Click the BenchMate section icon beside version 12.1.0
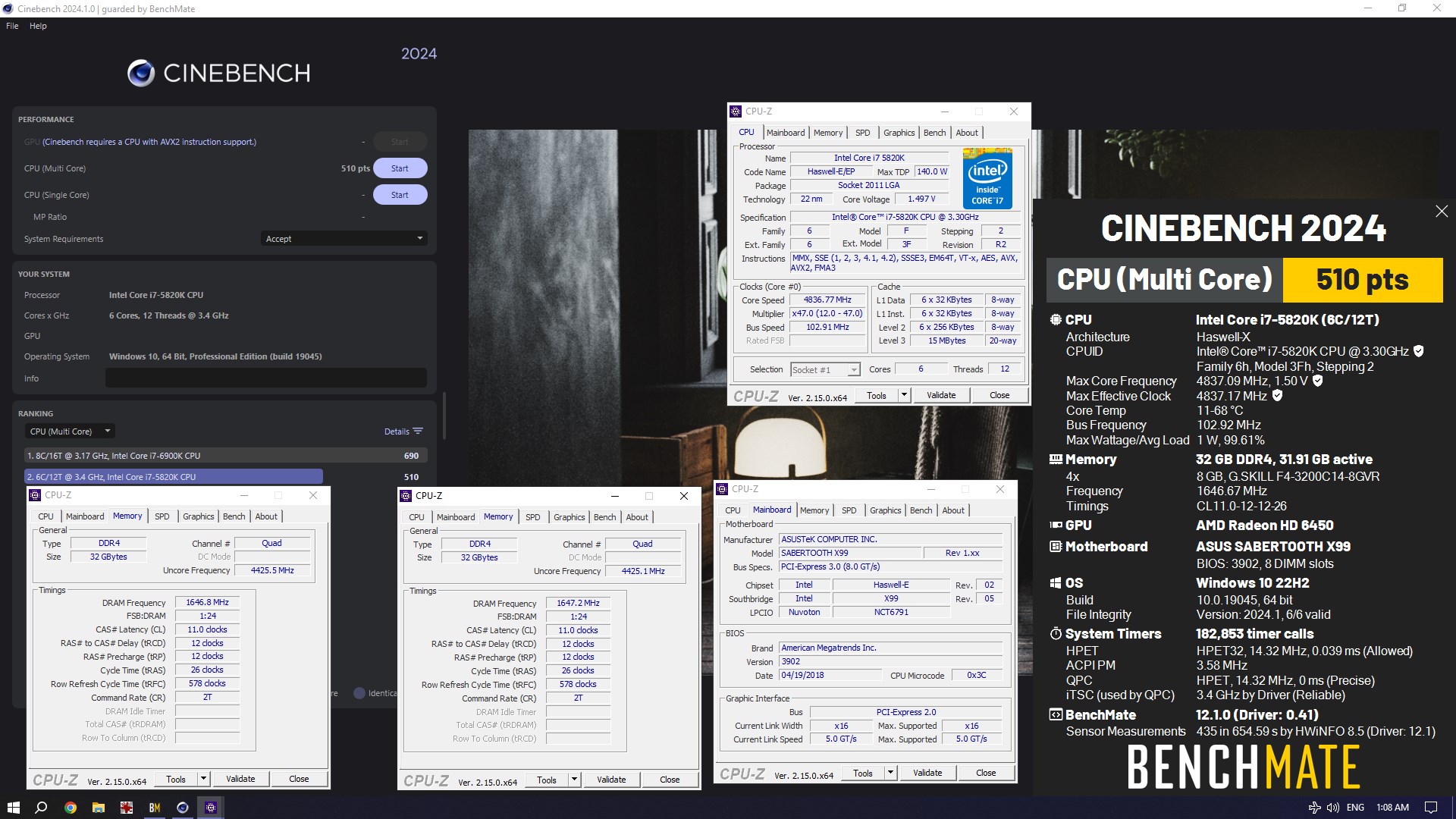 (x=1055, y=715)
